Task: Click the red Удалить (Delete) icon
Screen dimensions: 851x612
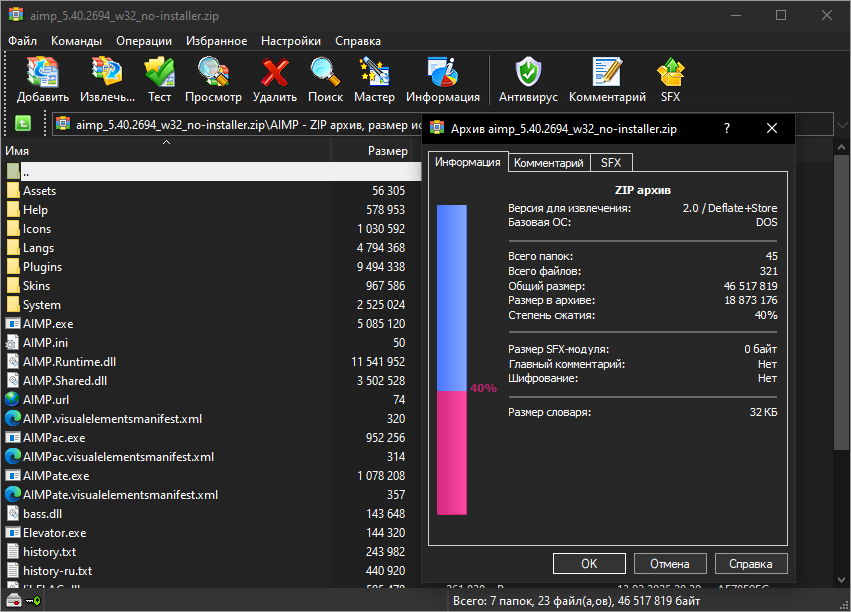Action: (x=275, y=72)
